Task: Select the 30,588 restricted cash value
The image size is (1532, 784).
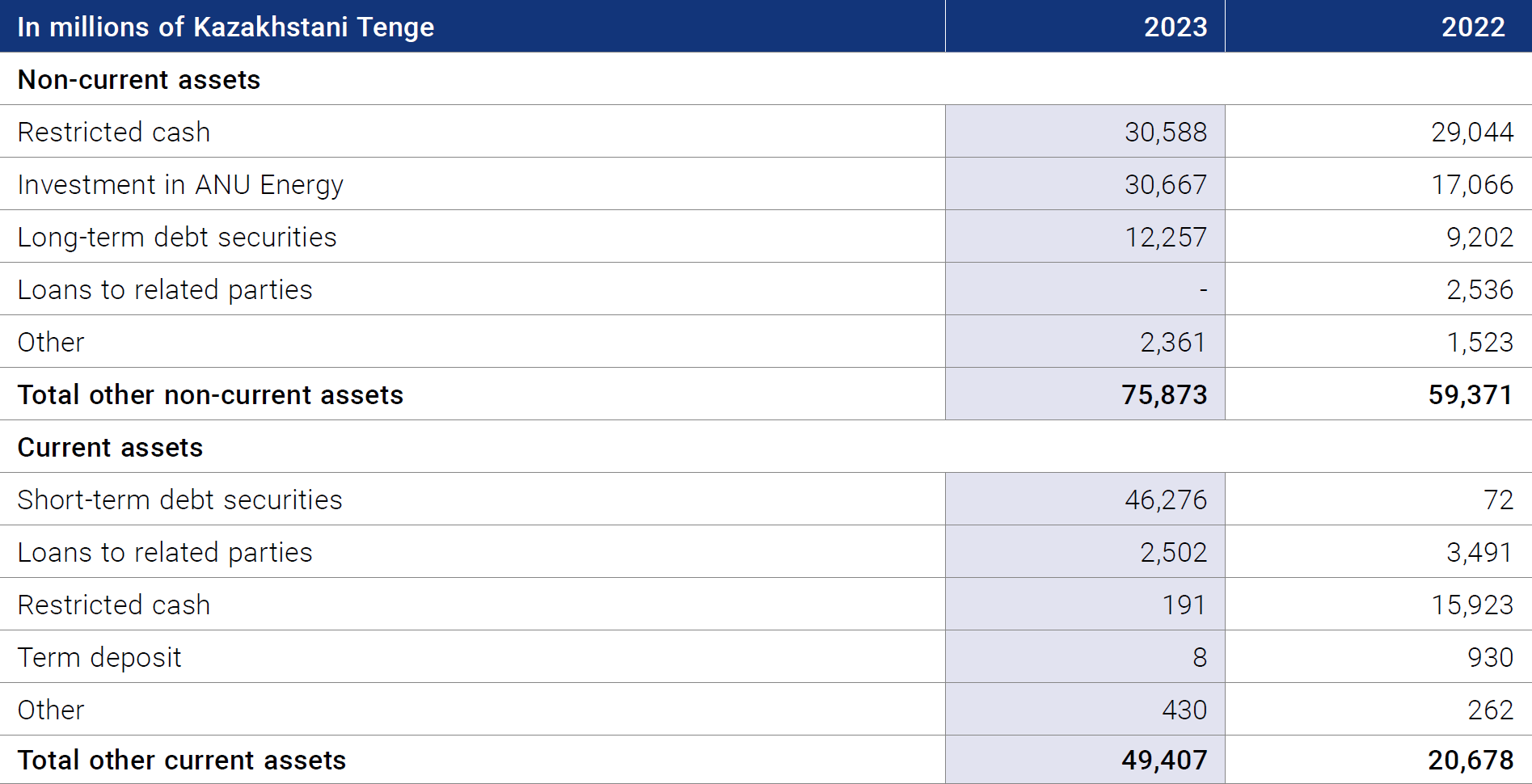Action: tap(1166, 132)
